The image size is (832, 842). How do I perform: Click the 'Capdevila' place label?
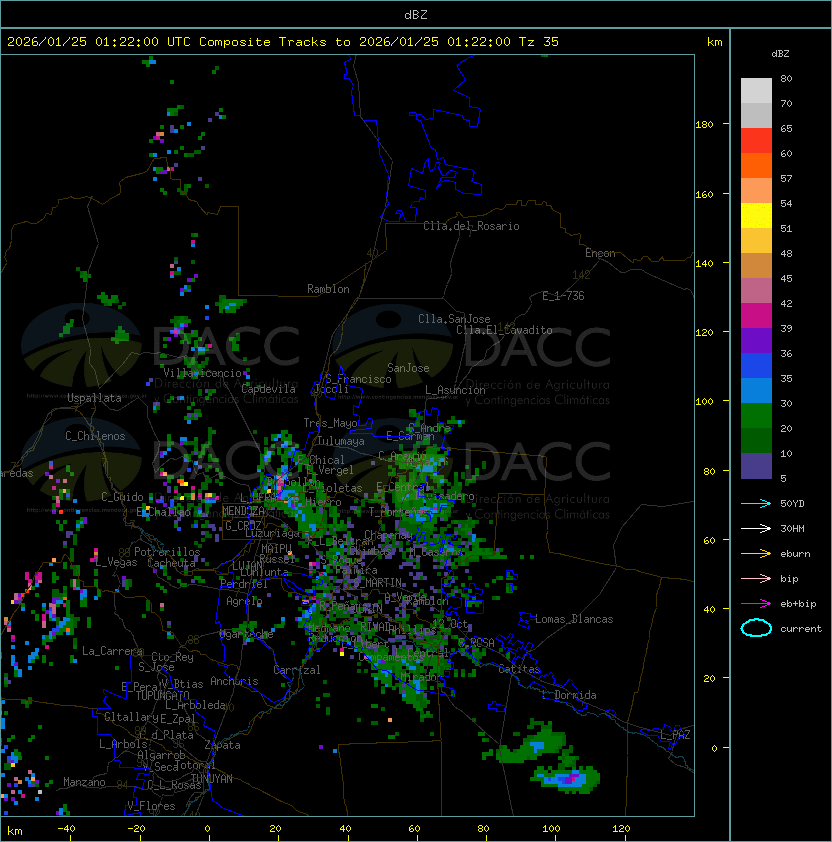268,389
